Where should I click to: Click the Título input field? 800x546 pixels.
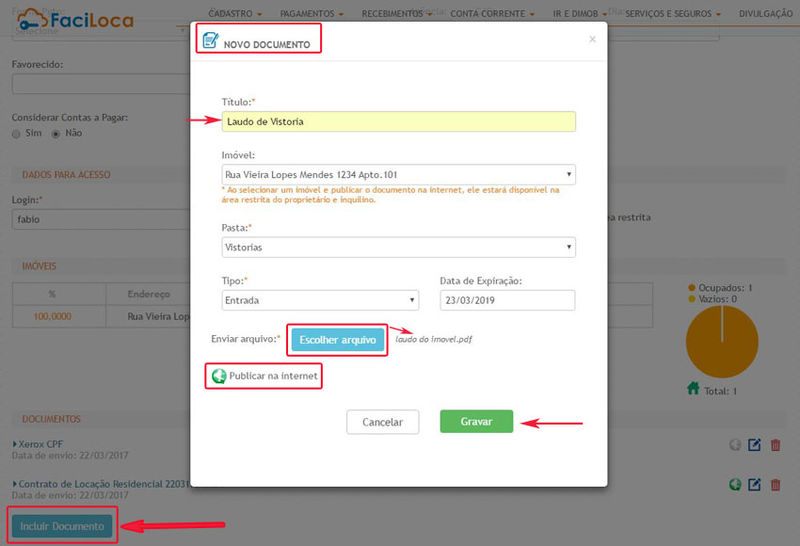coord(398,122)
